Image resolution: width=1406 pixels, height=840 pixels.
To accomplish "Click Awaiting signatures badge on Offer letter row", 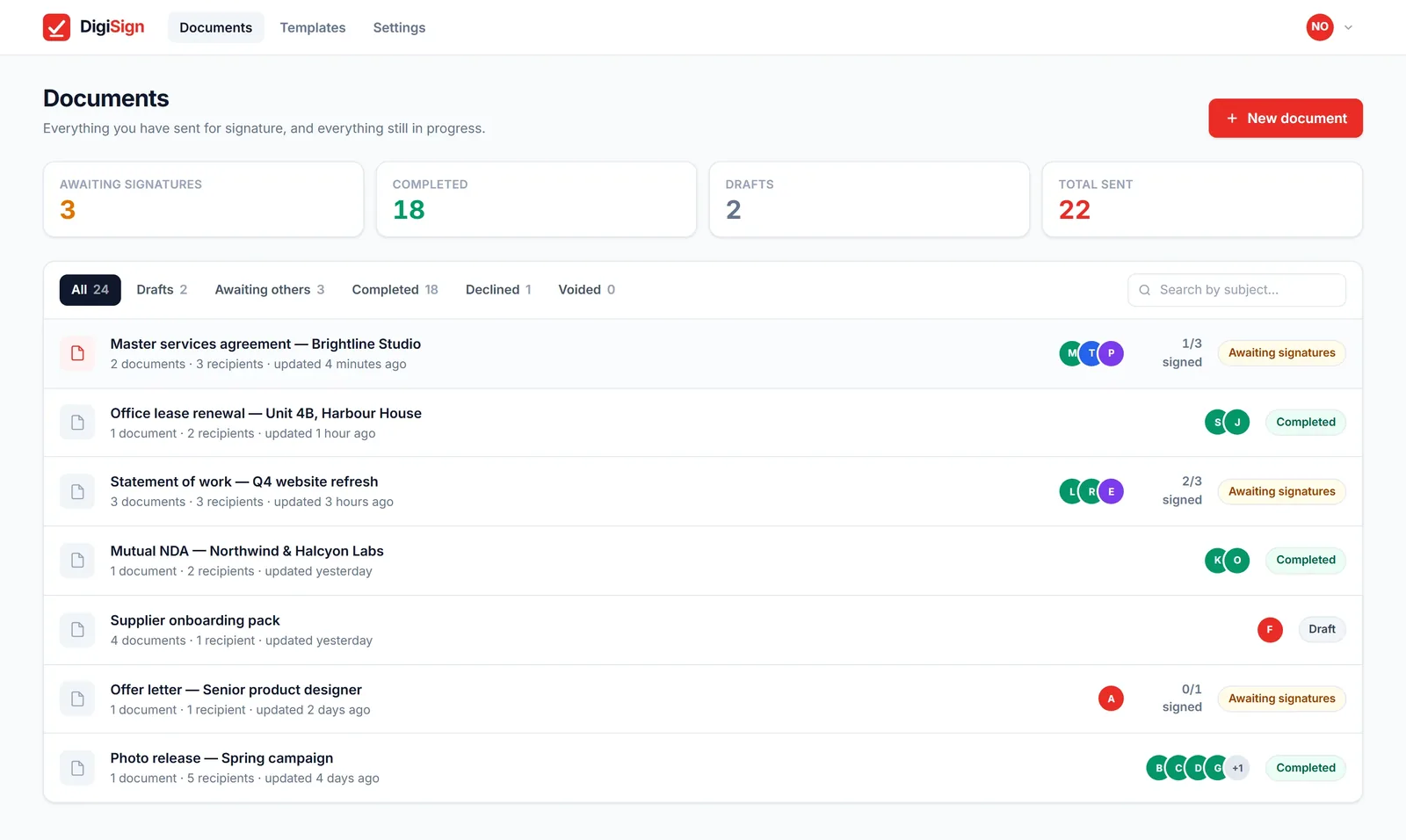I will tap(1281, 699).
